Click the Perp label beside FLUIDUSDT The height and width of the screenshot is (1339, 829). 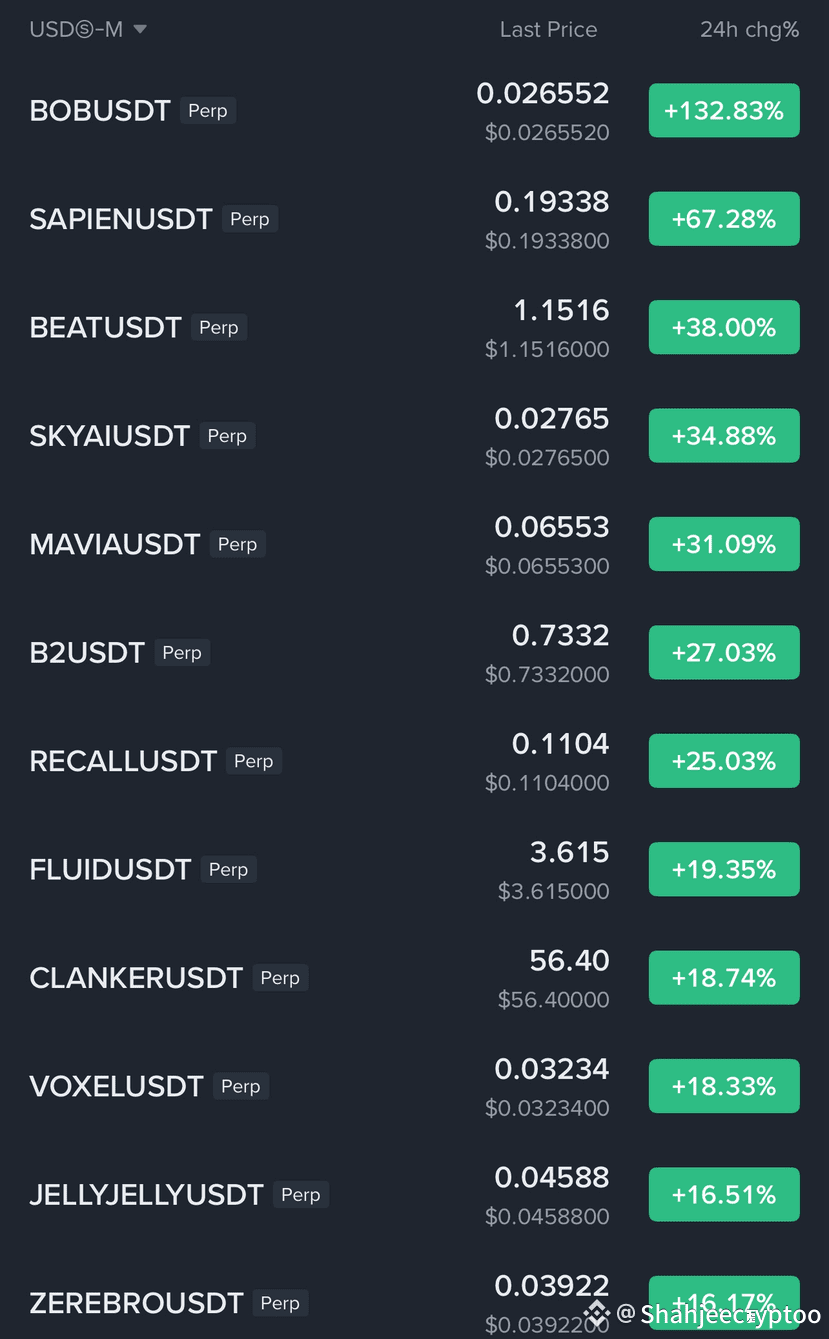click(228, 870)
